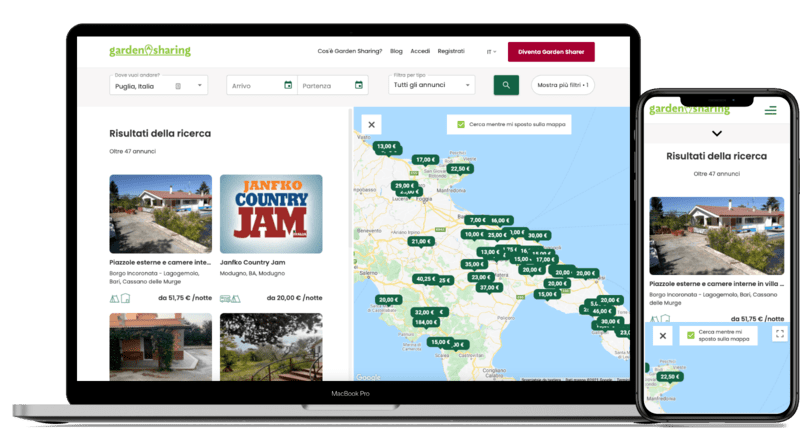Click 'da 20,00 € /notte' price text

pos(294,298)
